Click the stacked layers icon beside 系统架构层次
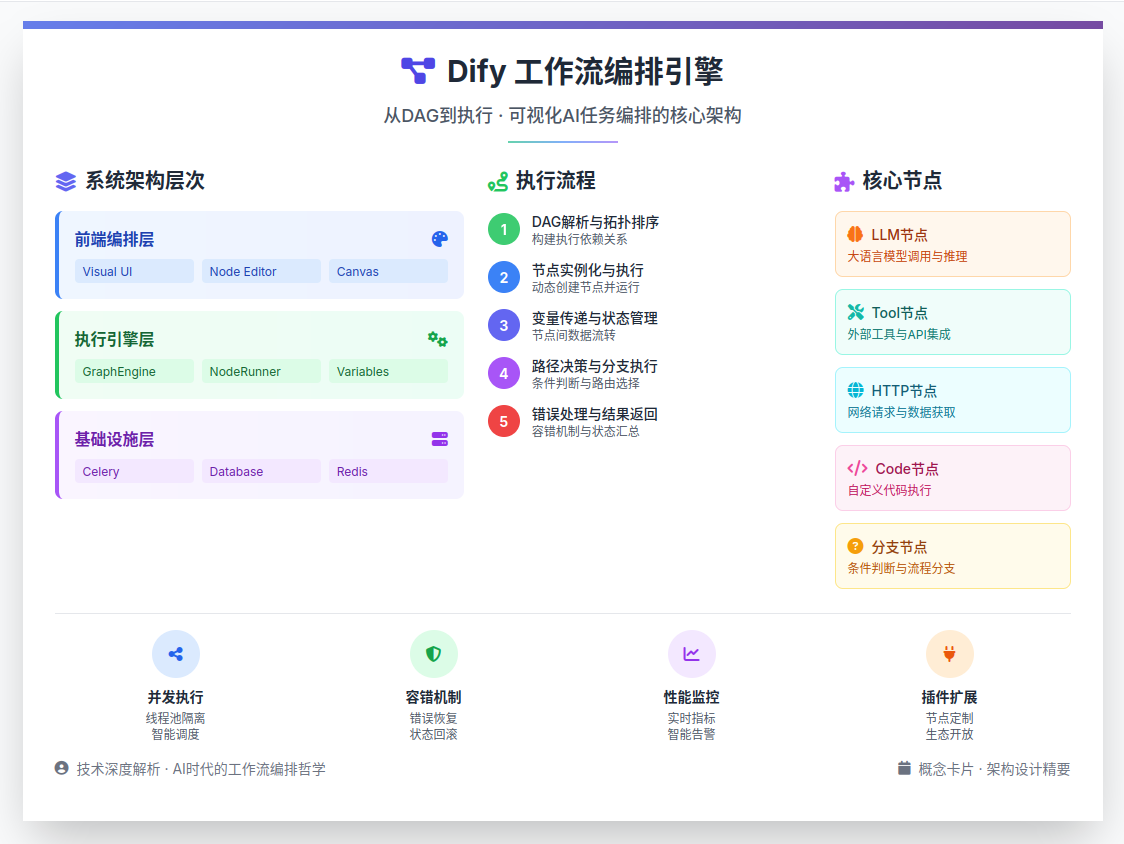The width and height of the screenshot is (1124, 844). (x=65, y=181)
